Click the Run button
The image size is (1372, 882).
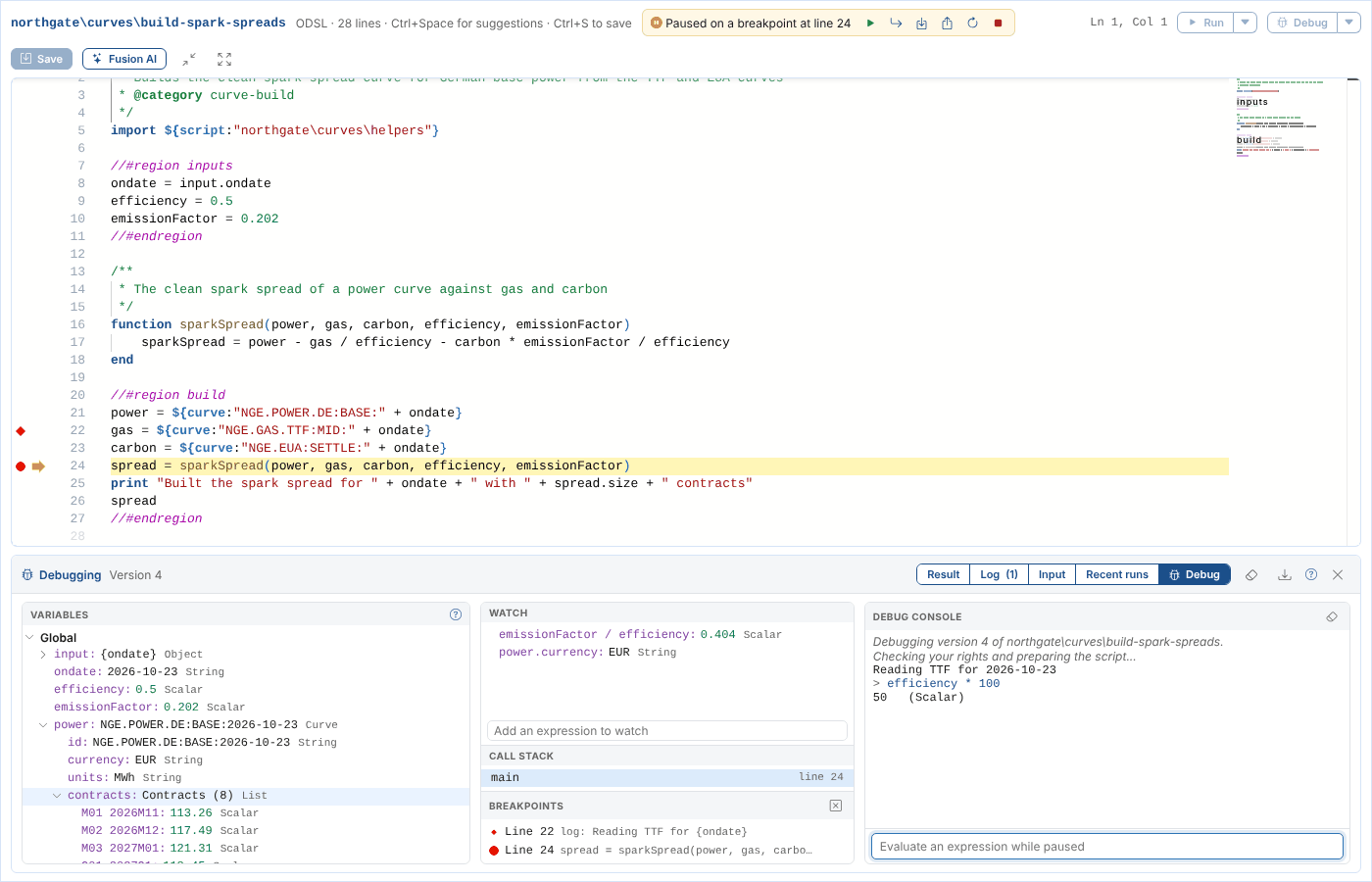point(1205,23)
